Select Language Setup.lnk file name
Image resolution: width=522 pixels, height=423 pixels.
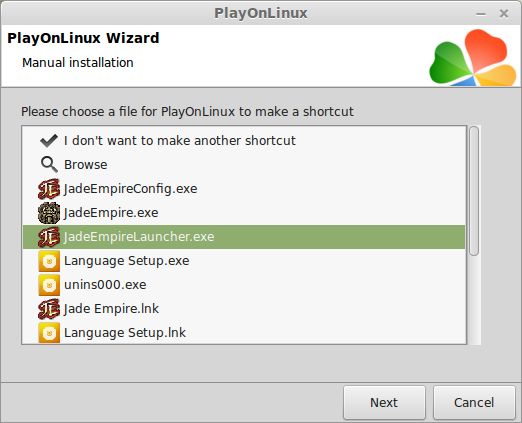(125, 333)
